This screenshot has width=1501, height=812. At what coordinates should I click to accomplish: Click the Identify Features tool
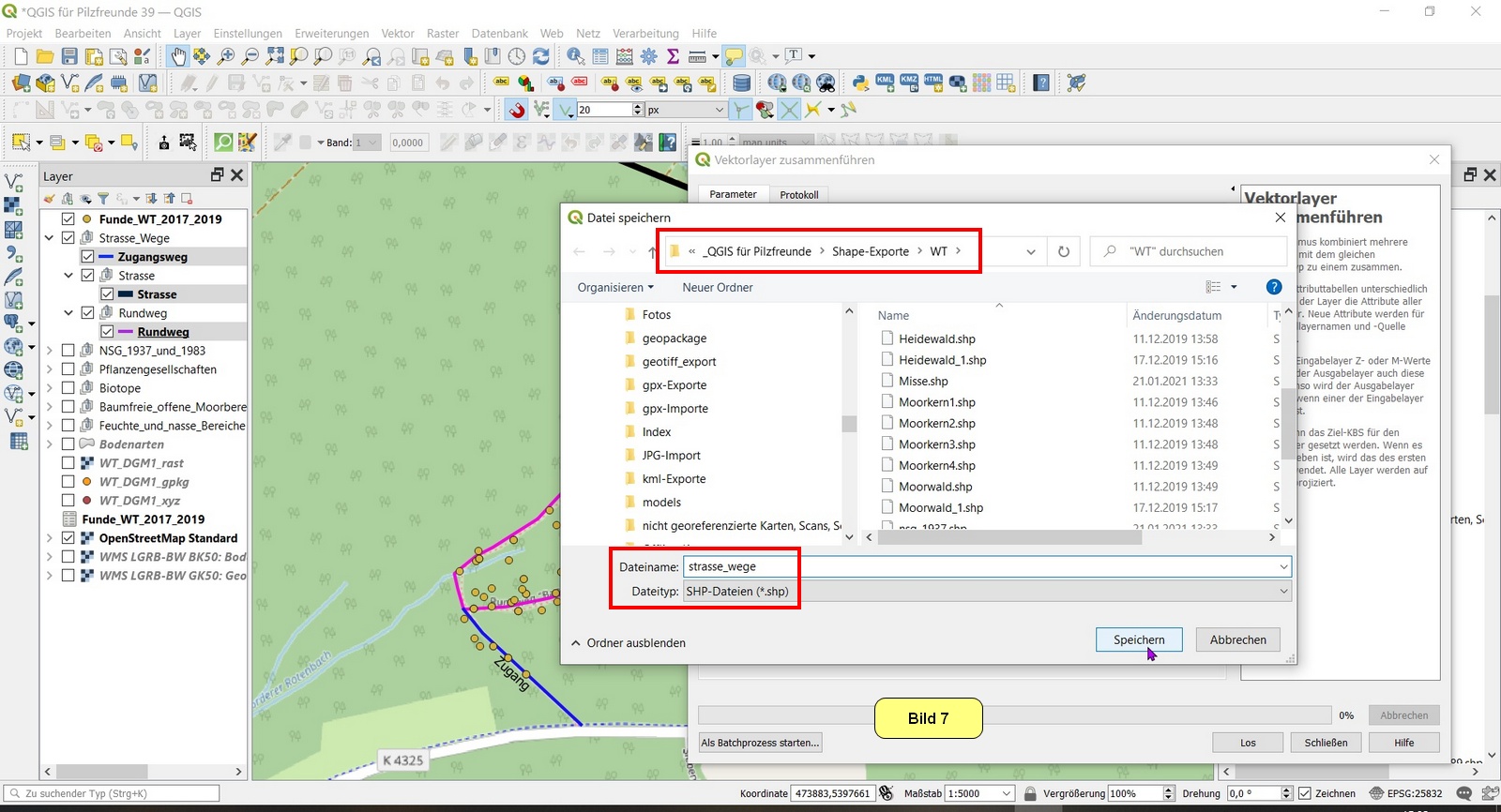tap(576, 57)
